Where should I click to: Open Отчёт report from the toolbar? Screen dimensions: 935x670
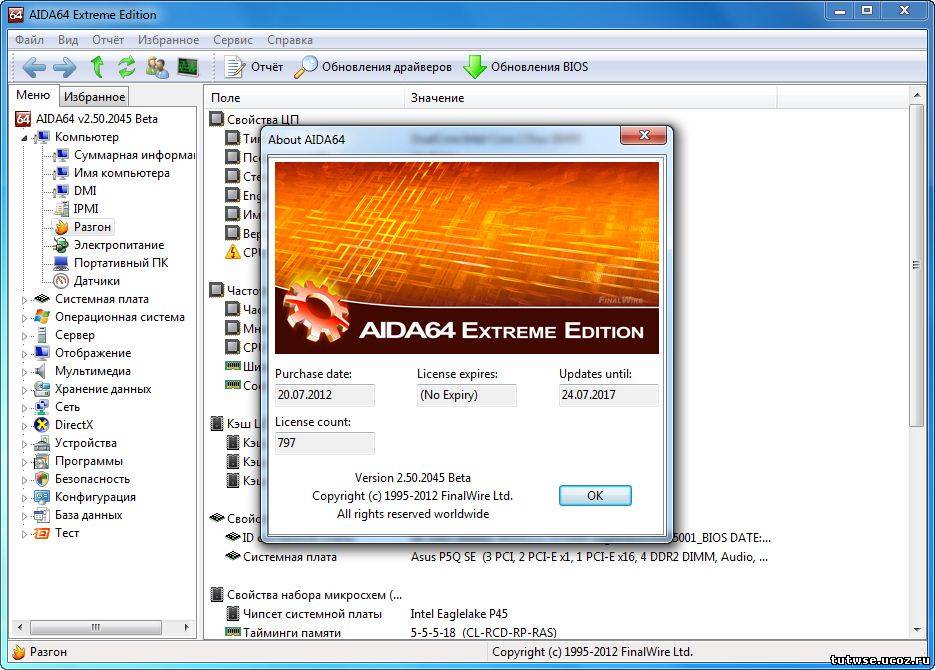254,67
